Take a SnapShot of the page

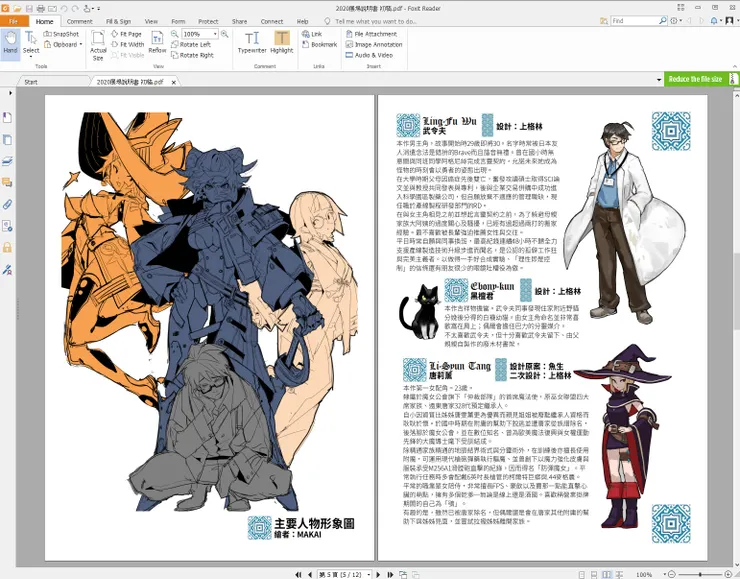61,34
